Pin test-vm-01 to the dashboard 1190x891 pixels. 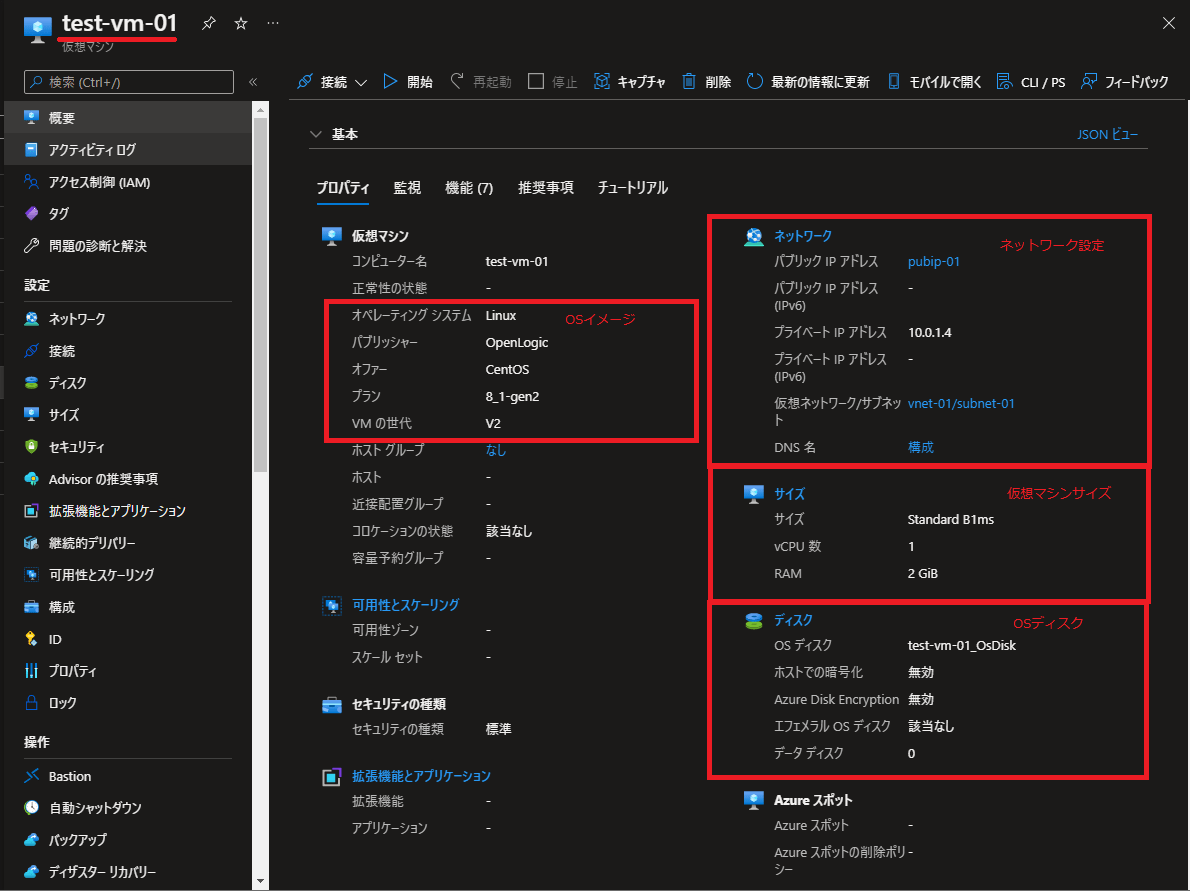[x=209, y=24]
